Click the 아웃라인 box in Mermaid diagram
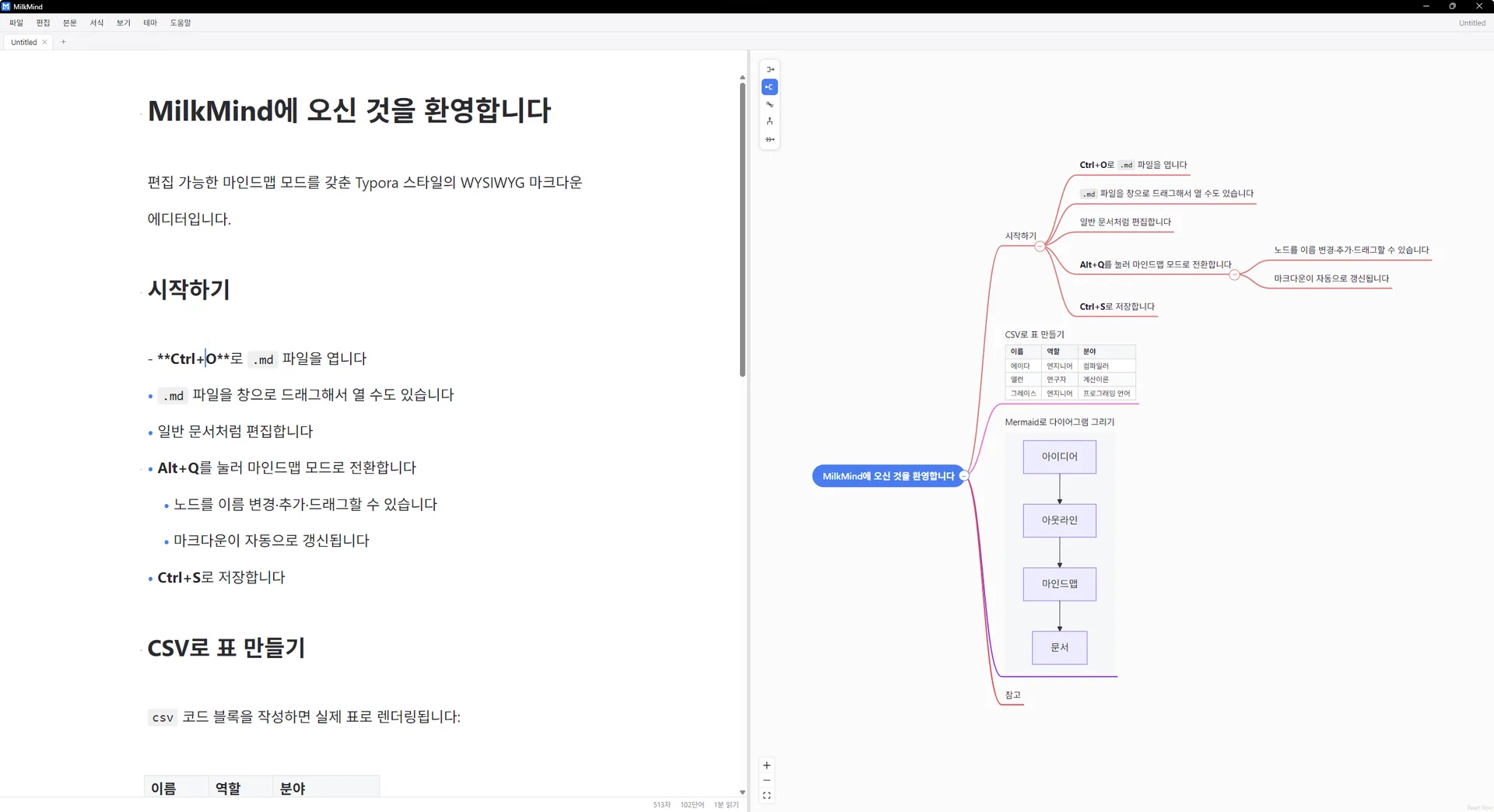Viewport: 1494px width, 812px height. point(1060,520)
